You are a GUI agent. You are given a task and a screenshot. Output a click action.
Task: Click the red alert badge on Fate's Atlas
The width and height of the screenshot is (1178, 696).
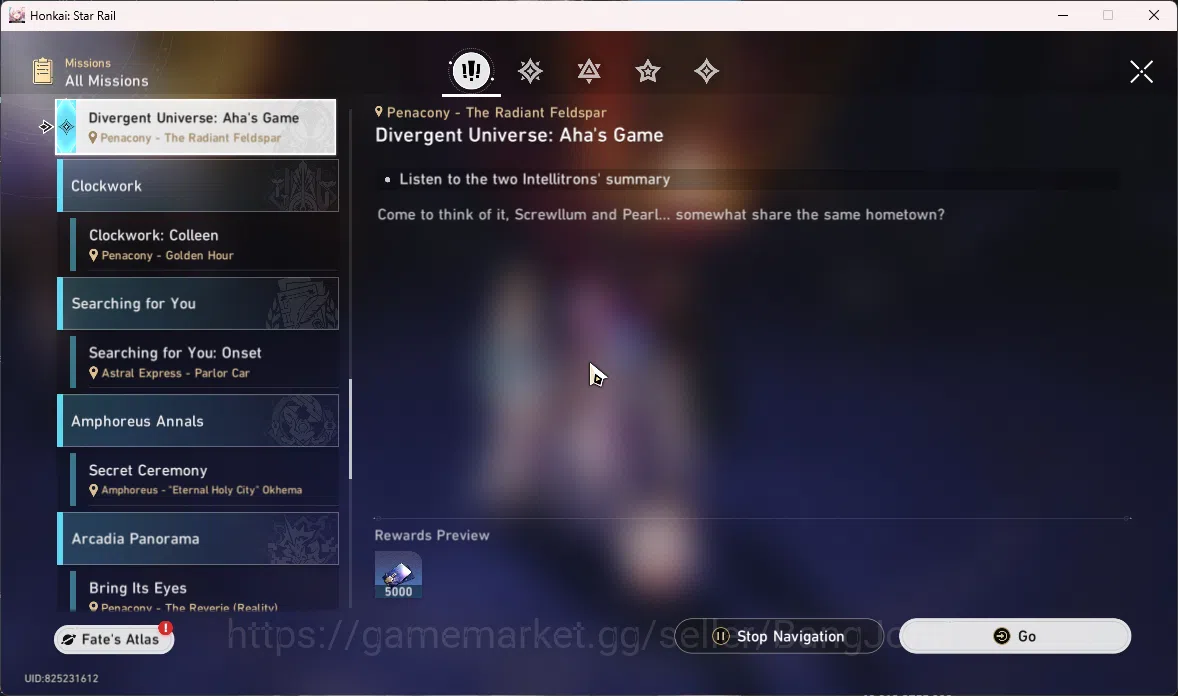point(165,628)
